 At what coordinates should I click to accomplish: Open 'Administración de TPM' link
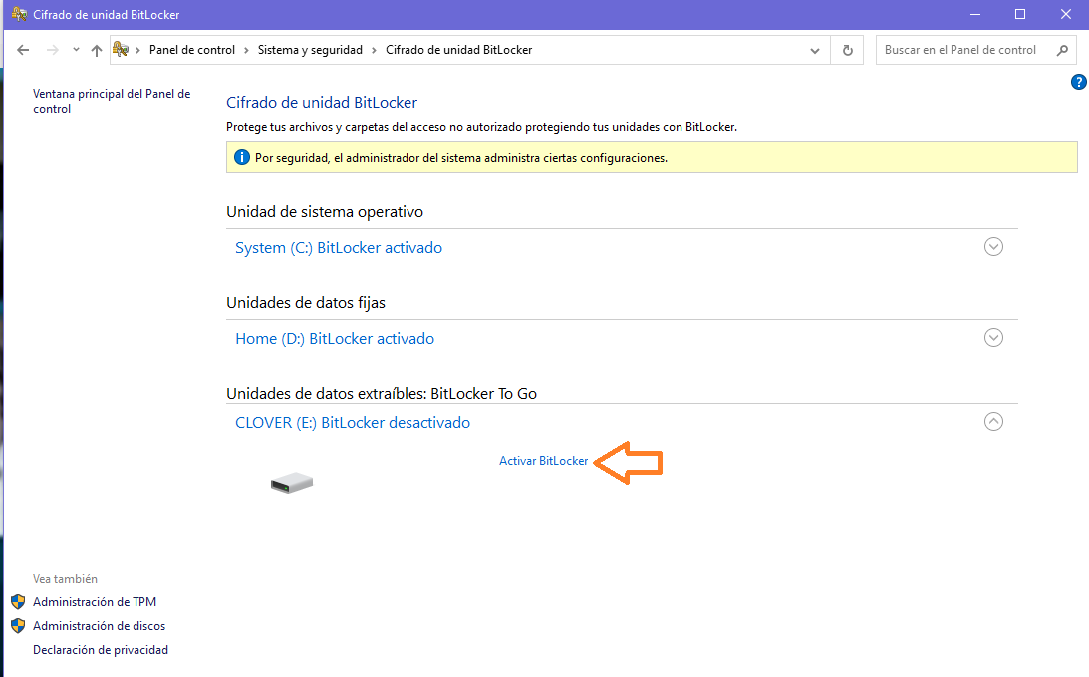click(x=94, y=602)
